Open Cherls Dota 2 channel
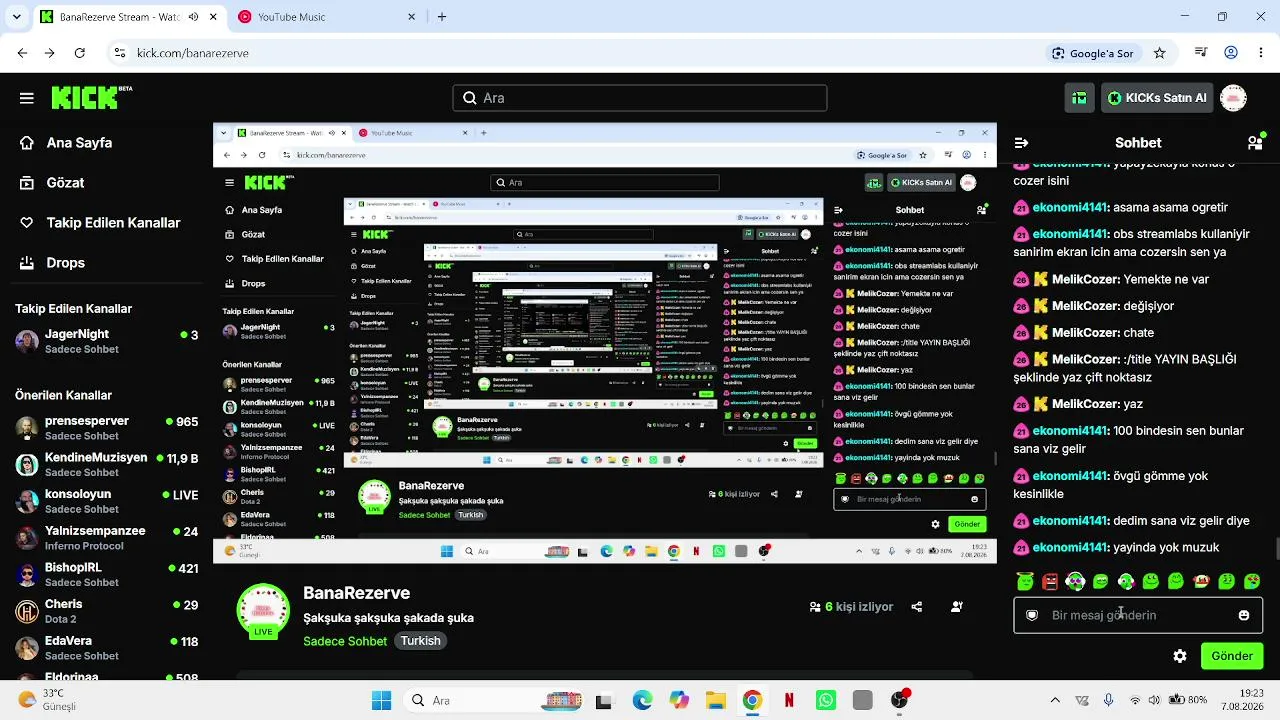The image size is (1280, 720). (106, 611)
